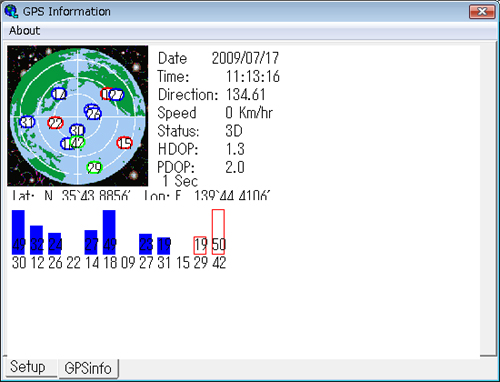Close the GPS Information window
This screenshot has width=500, height=382.
[482, 12]
